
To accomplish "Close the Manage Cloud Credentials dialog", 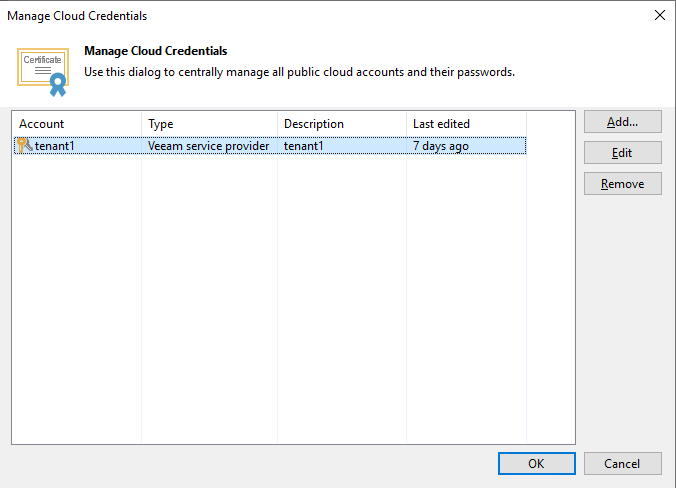I will click(659, 16).
